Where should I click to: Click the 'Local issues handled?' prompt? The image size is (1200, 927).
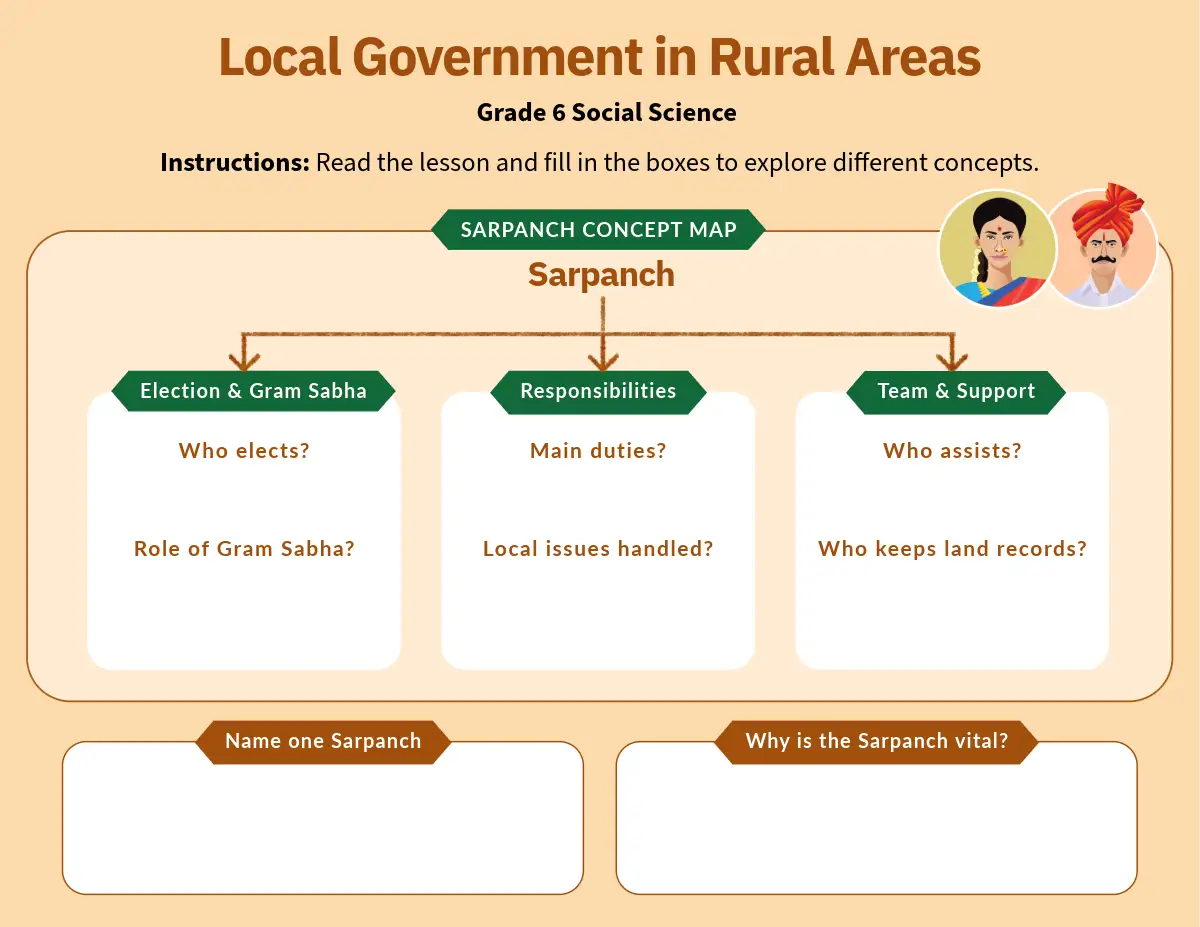598,549
